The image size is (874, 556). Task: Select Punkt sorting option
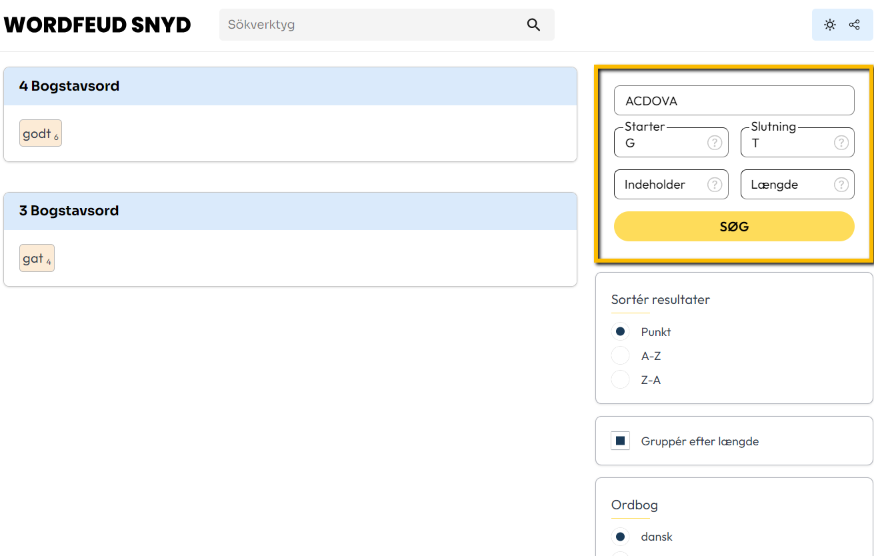pos(621,332)
